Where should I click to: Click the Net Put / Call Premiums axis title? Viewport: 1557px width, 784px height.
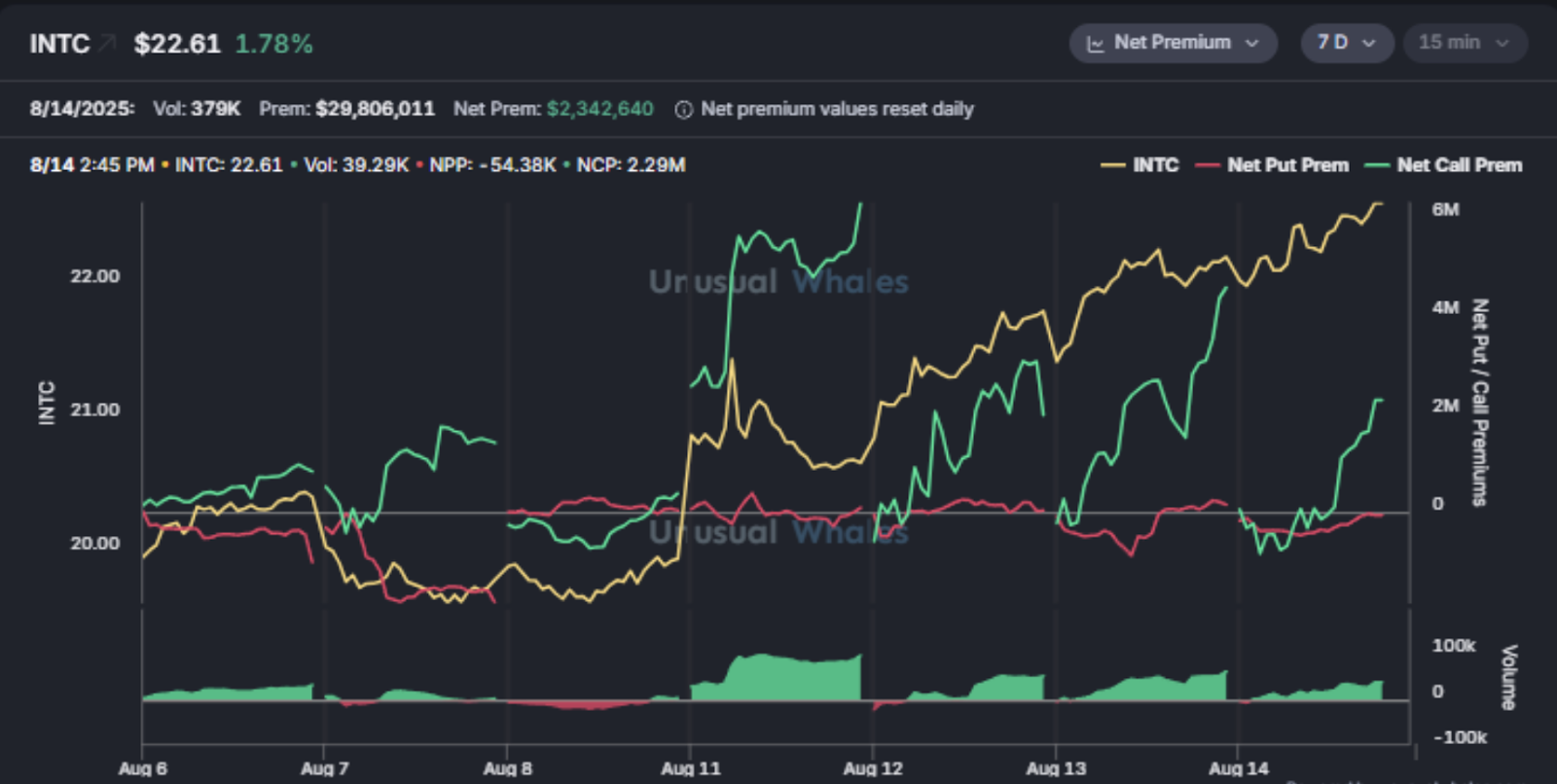1479,403
